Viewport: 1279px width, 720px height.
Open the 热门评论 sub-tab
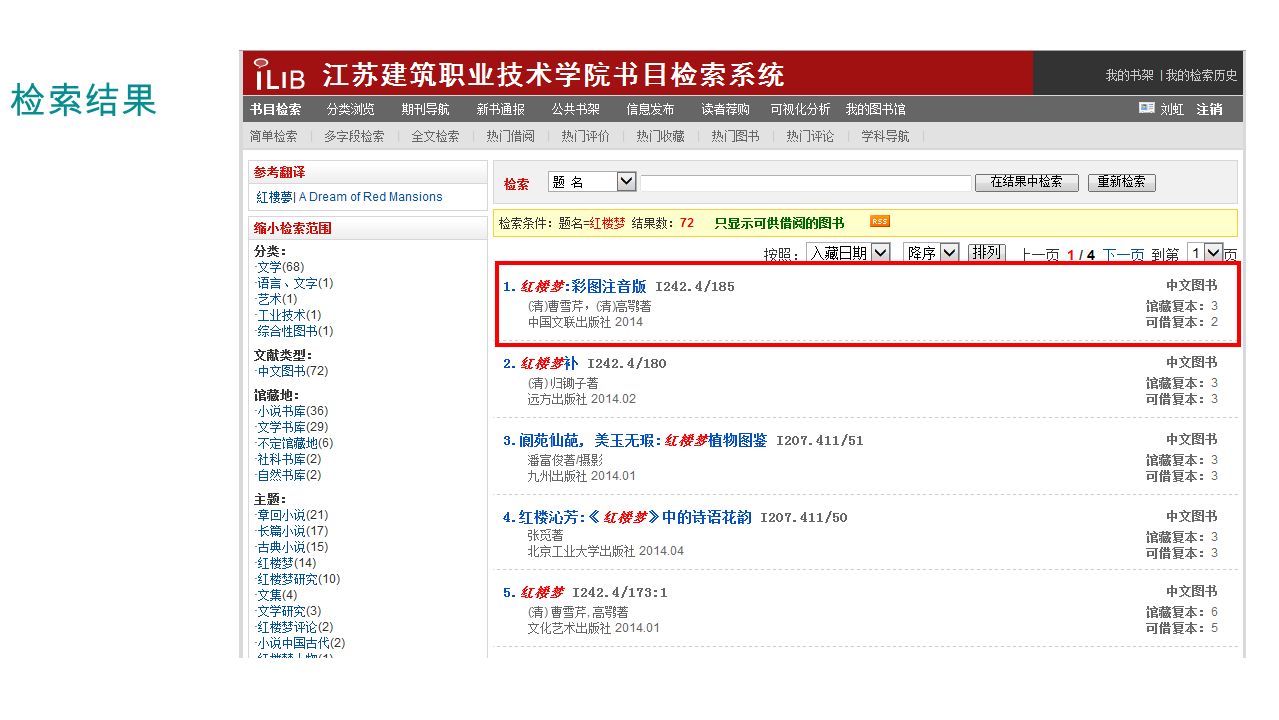(810, 136)
